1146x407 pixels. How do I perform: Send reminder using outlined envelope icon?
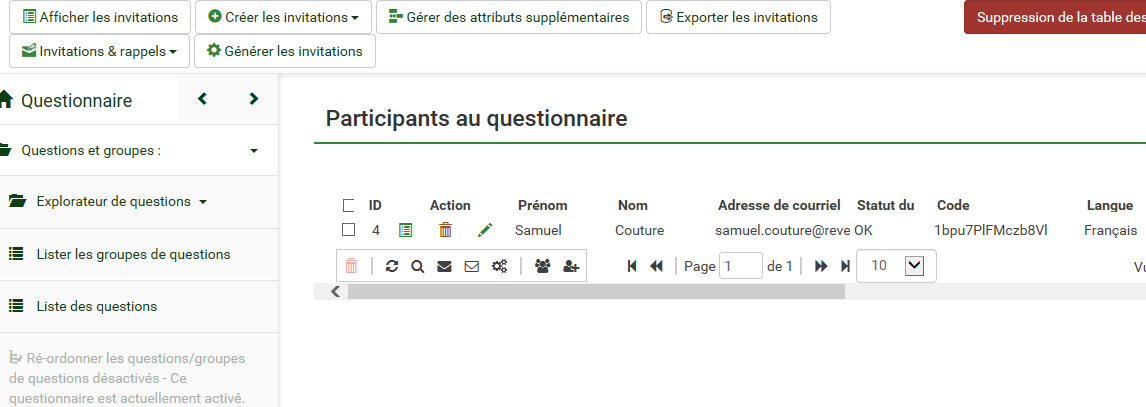tap(471, 267)
